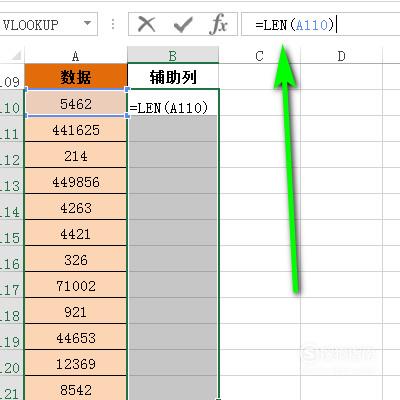
Task: Select cell containing 8542
Action: [x=76, y=388]
